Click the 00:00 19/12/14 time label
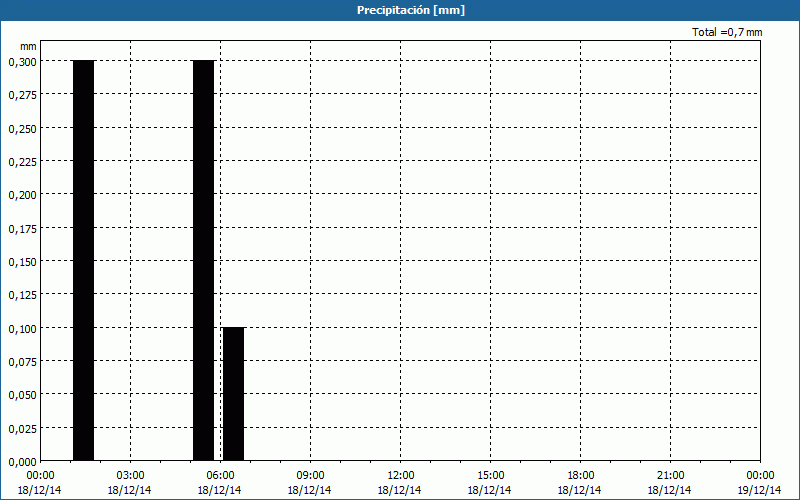The width and height of the screenshot is (800, 500). (760, 483)
